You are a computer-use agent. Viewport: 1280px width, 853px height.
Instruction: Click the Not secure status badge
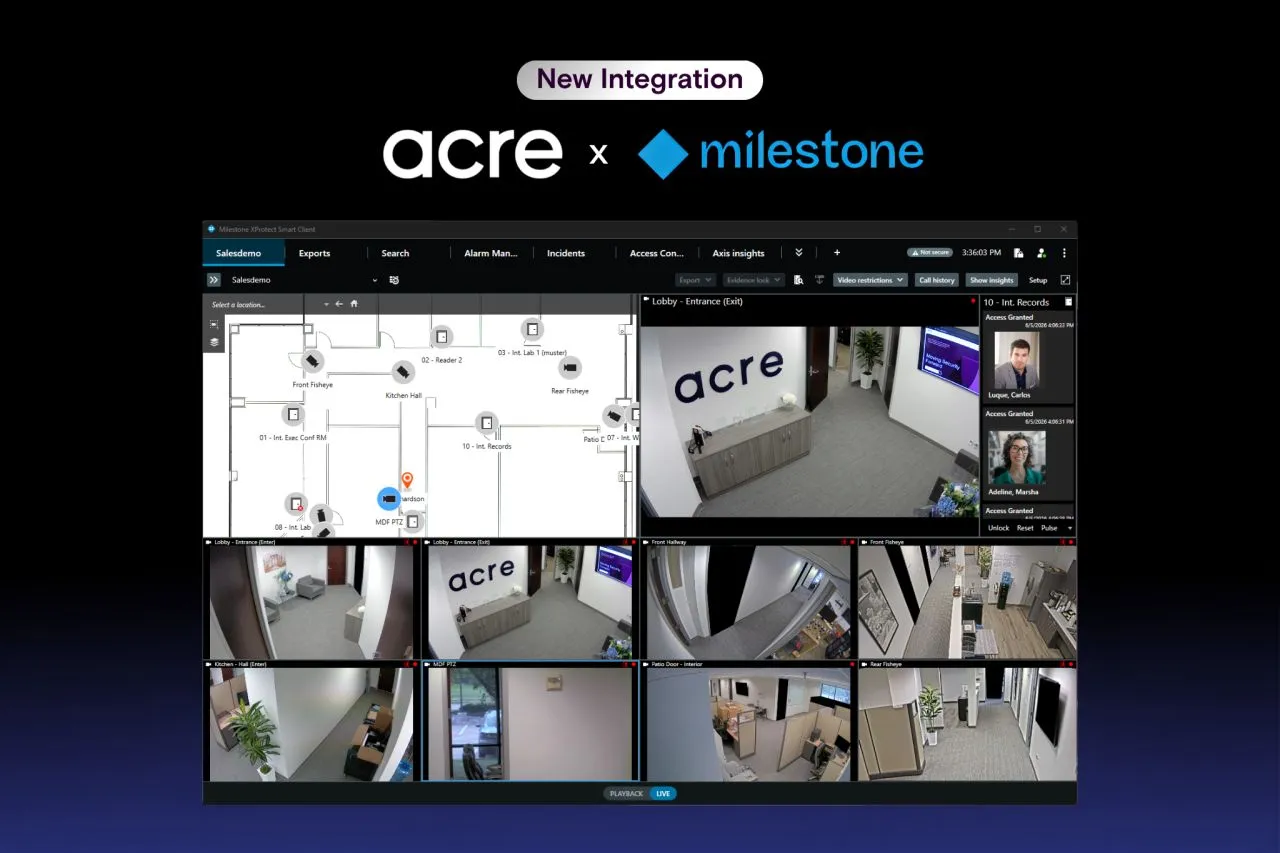pyautogui.click(x=928, y=253)
